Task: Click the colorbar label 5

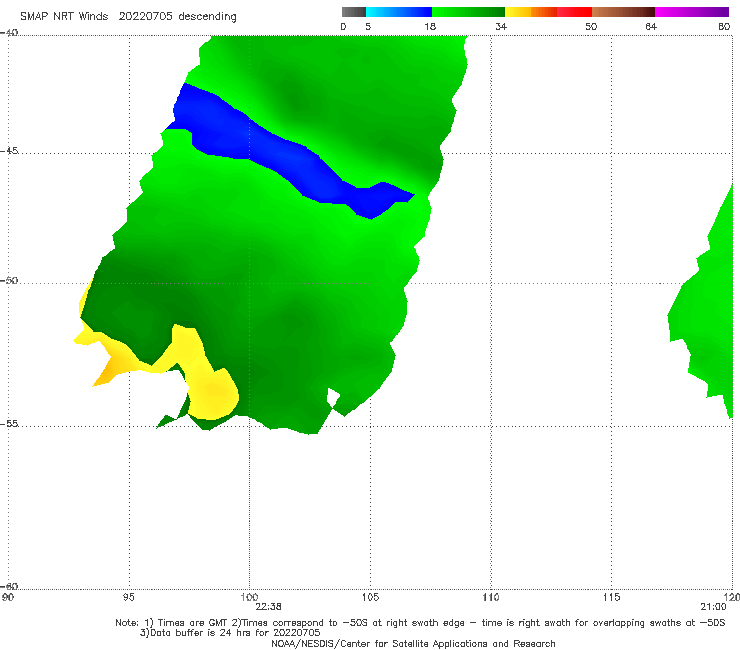Action: [x=368, y=26]
